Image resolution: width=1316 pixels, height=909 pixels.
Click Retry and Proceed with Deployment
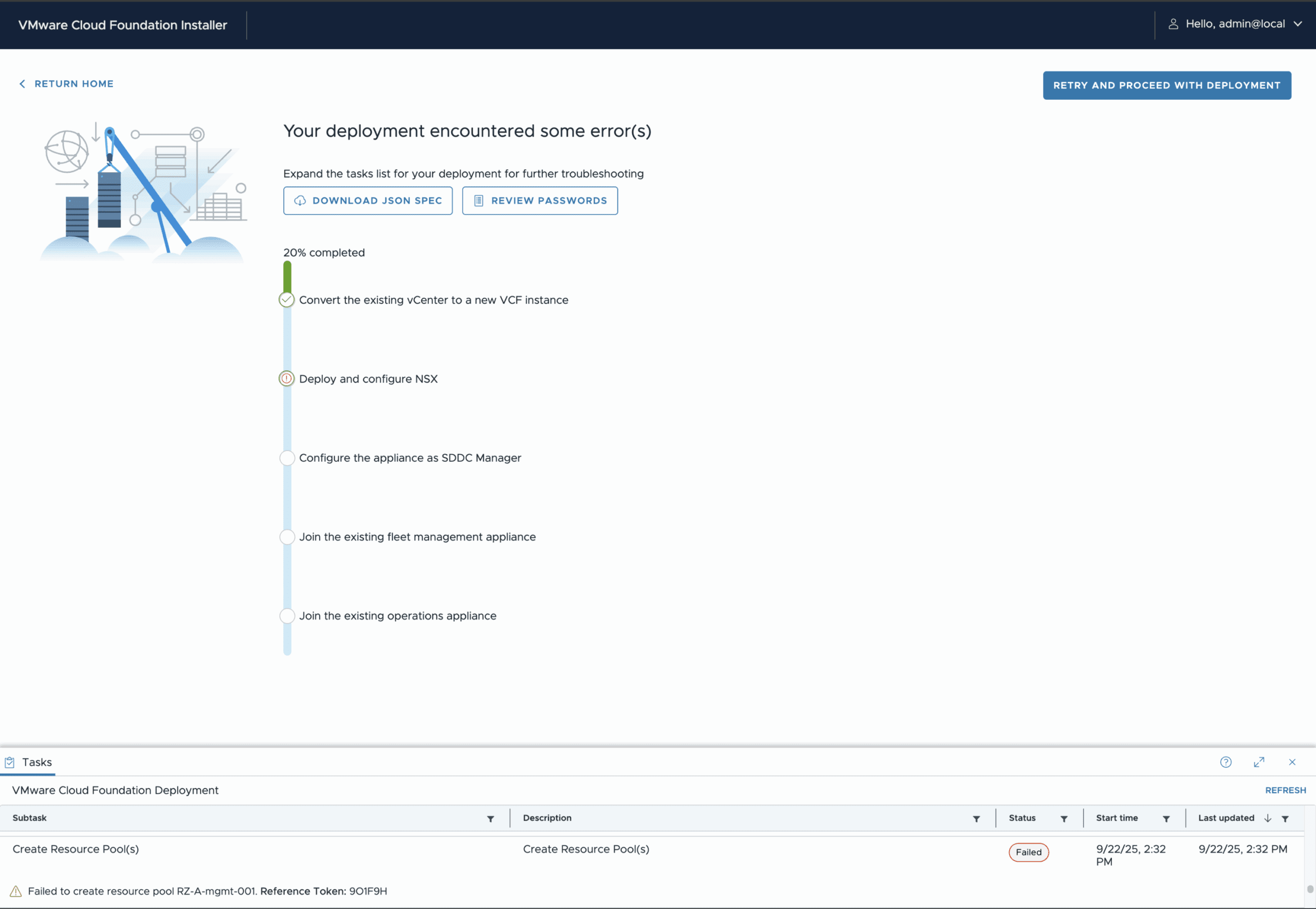click(x=1166, y=85)
